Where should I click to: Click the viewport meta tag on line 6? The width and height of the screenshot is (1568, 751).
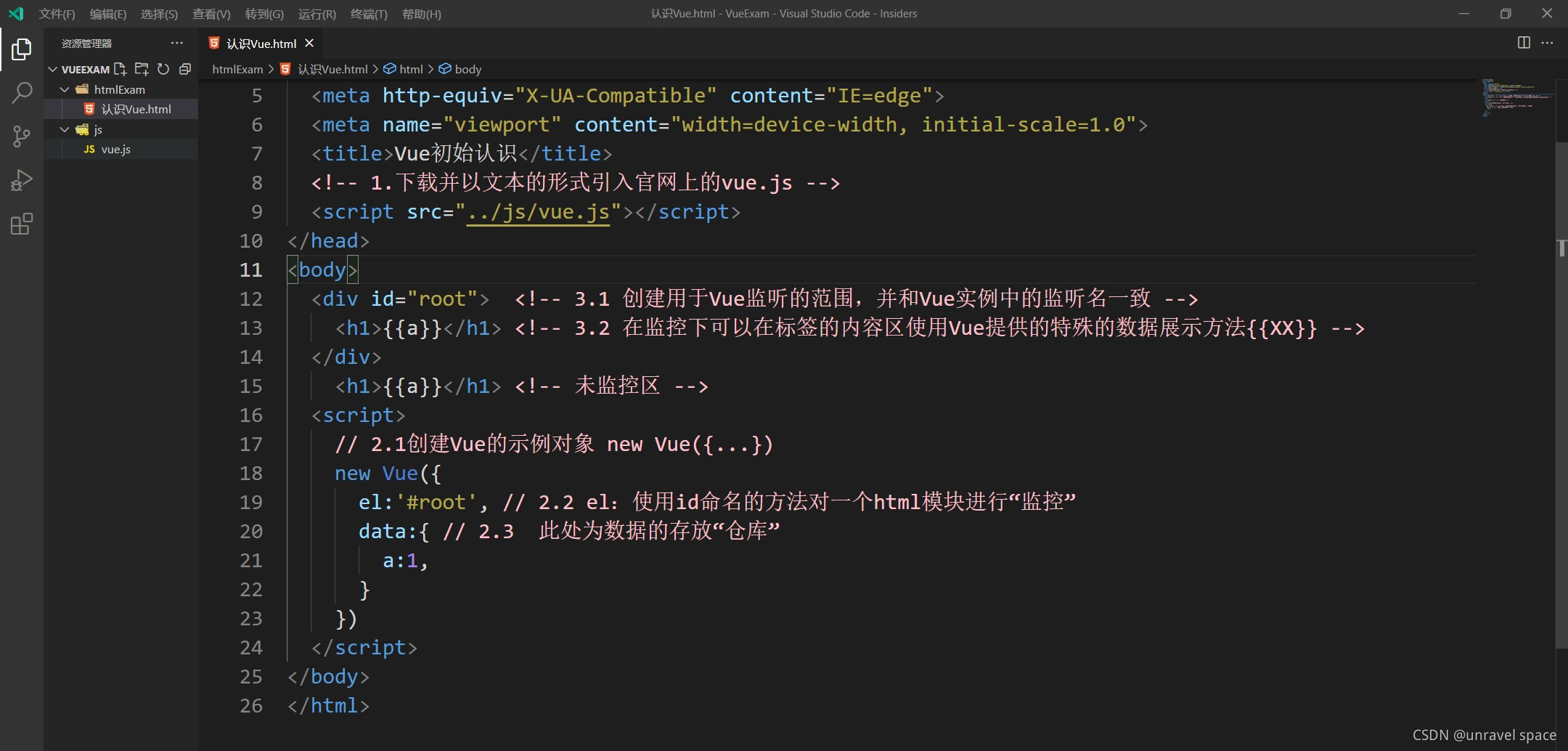pyautogui.click(x=730, y=125)
